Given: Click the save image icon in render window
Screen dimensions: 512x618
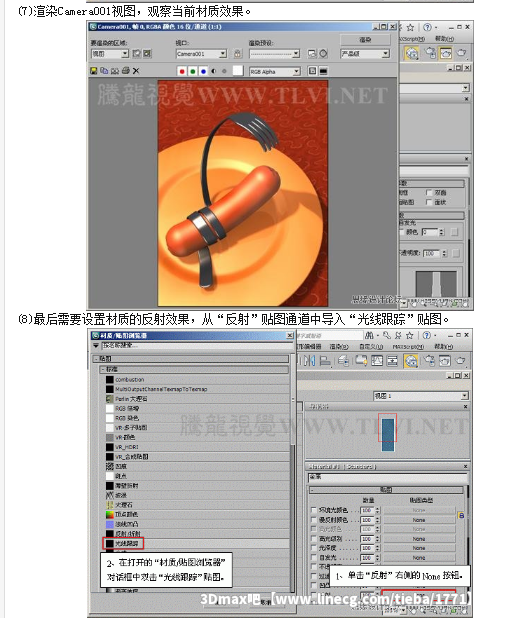Looking at the screenshot, I should pos(93,71).
